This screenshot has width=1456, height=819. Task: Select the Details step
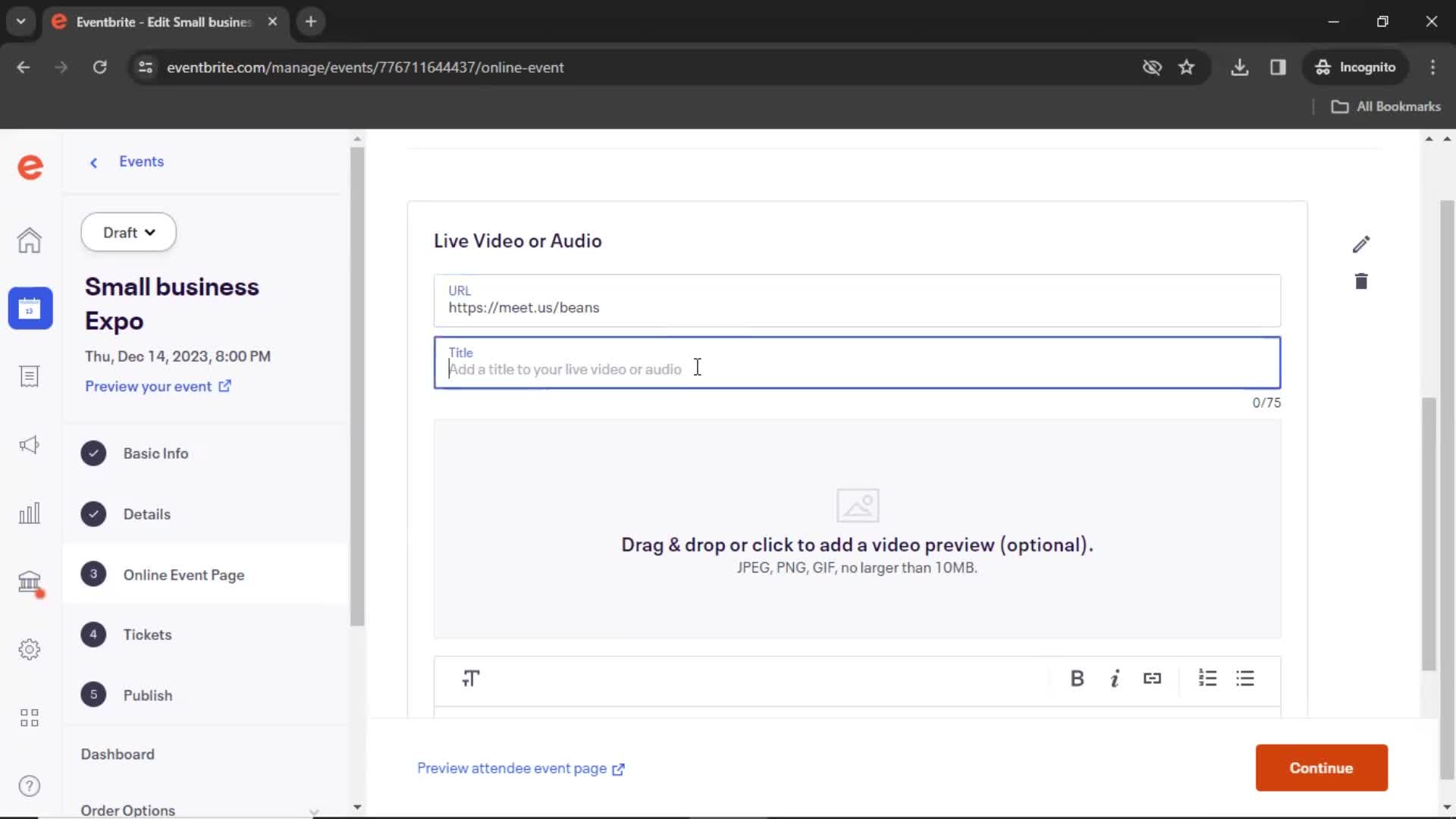click(x=205, y=514)
